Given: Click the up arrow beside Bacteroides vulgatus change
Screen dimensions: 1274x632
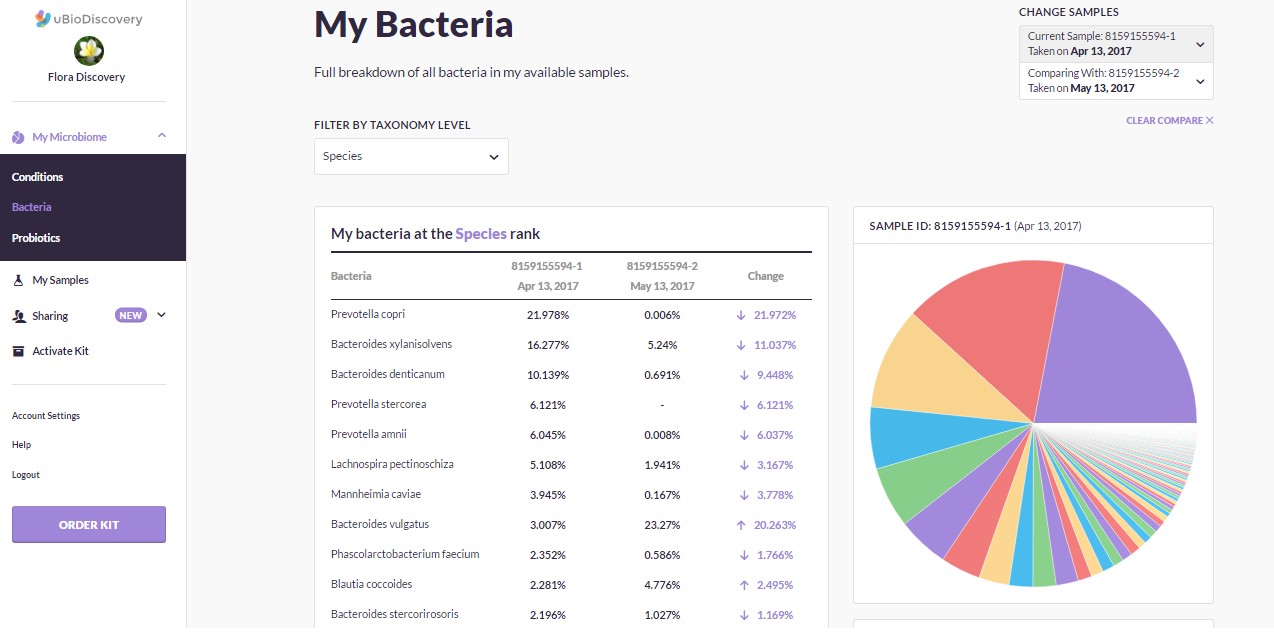Looking at the screenshot, I should tap(741, 524).
